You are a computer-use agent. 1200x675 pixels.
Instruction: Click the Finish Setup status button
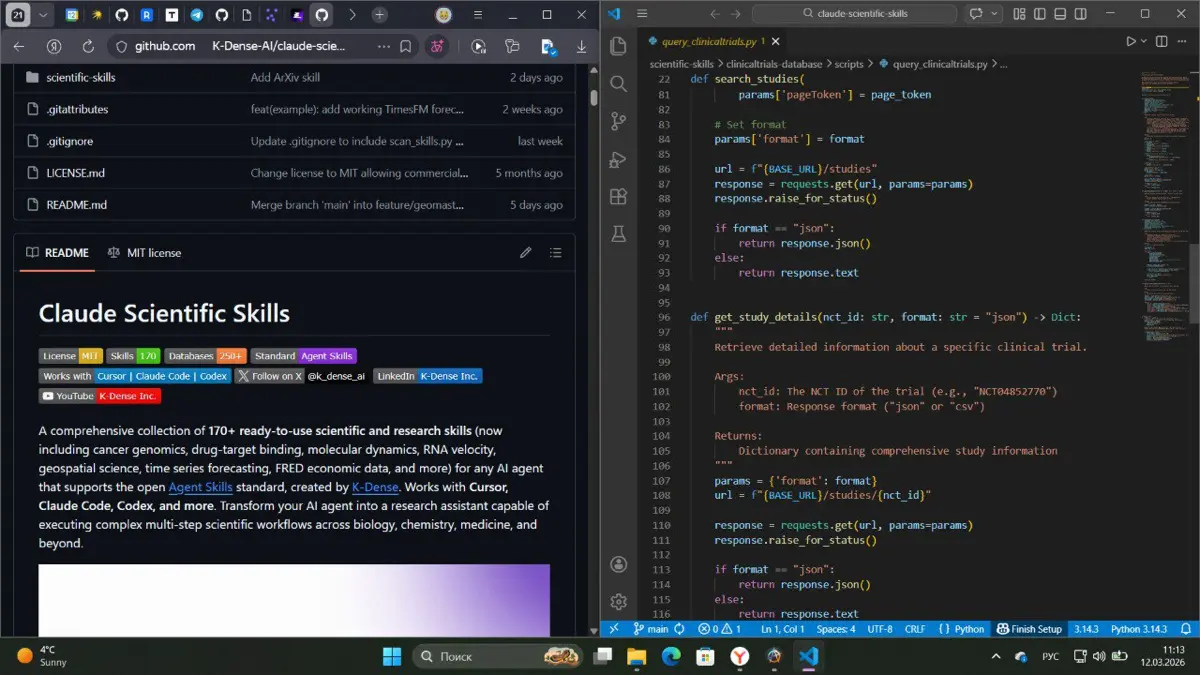click(x=1029, y=629)
